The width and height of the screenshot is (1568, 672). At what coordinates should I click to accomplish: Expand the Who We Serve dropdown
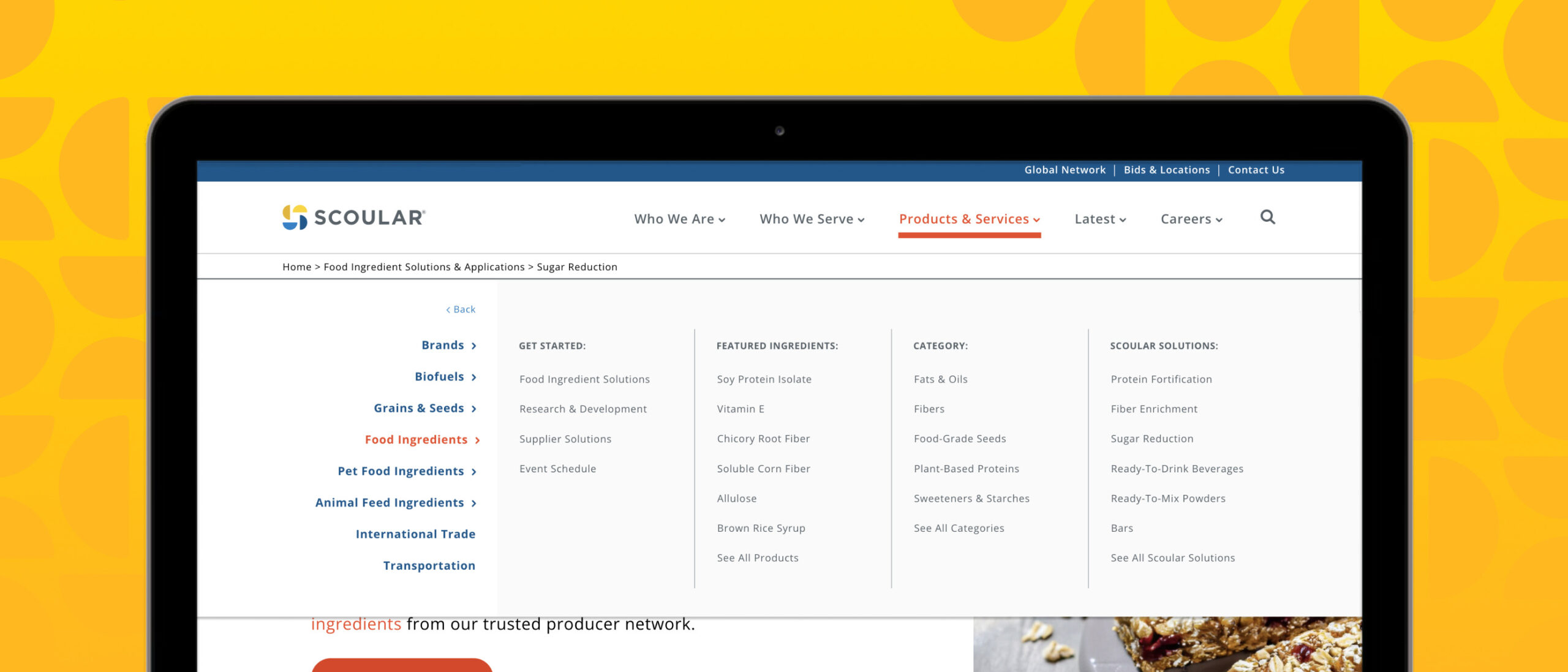click(812, 219)
